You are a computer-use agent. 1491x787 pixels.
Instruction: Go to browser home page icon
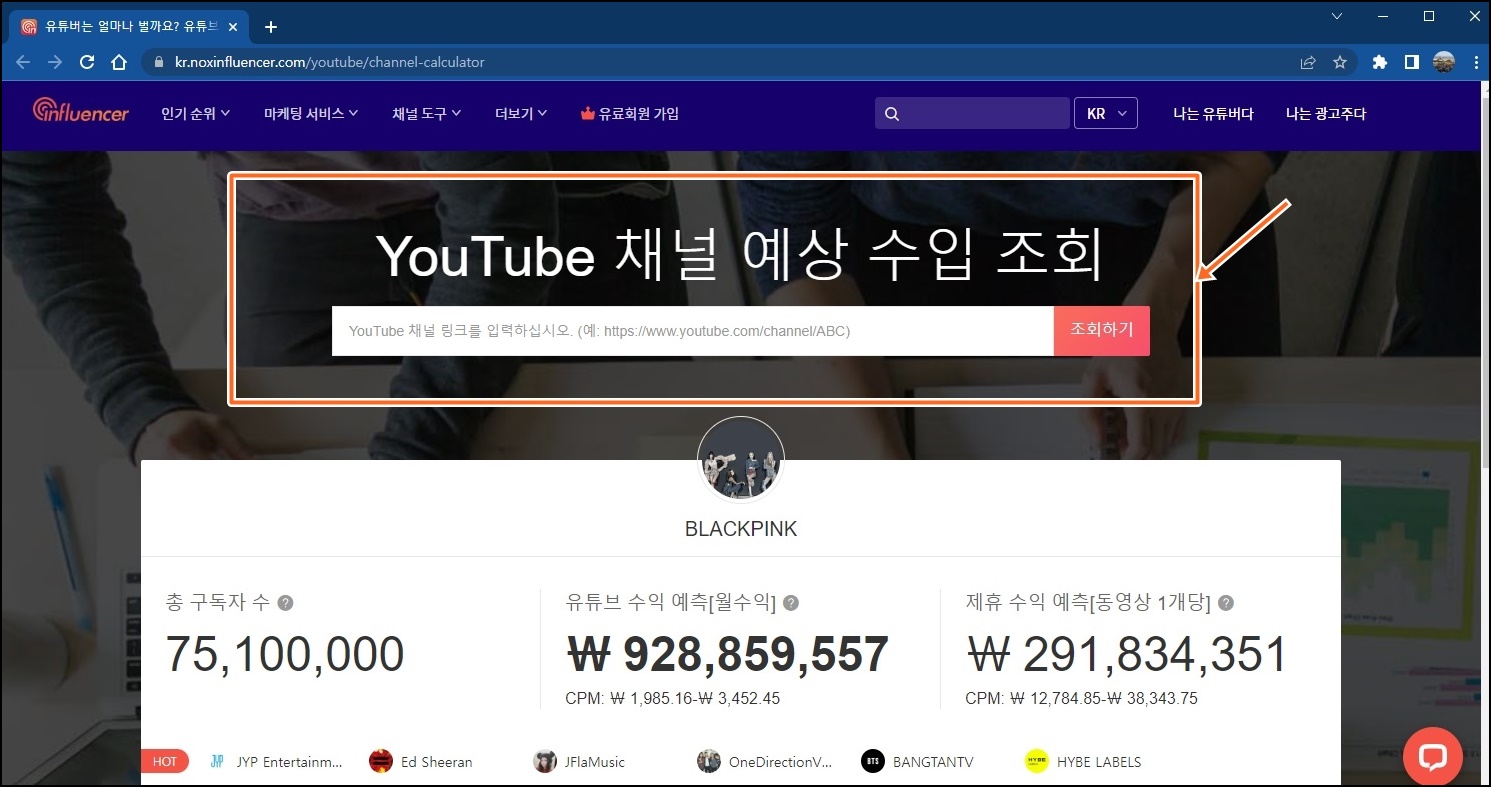pos(119,62)
